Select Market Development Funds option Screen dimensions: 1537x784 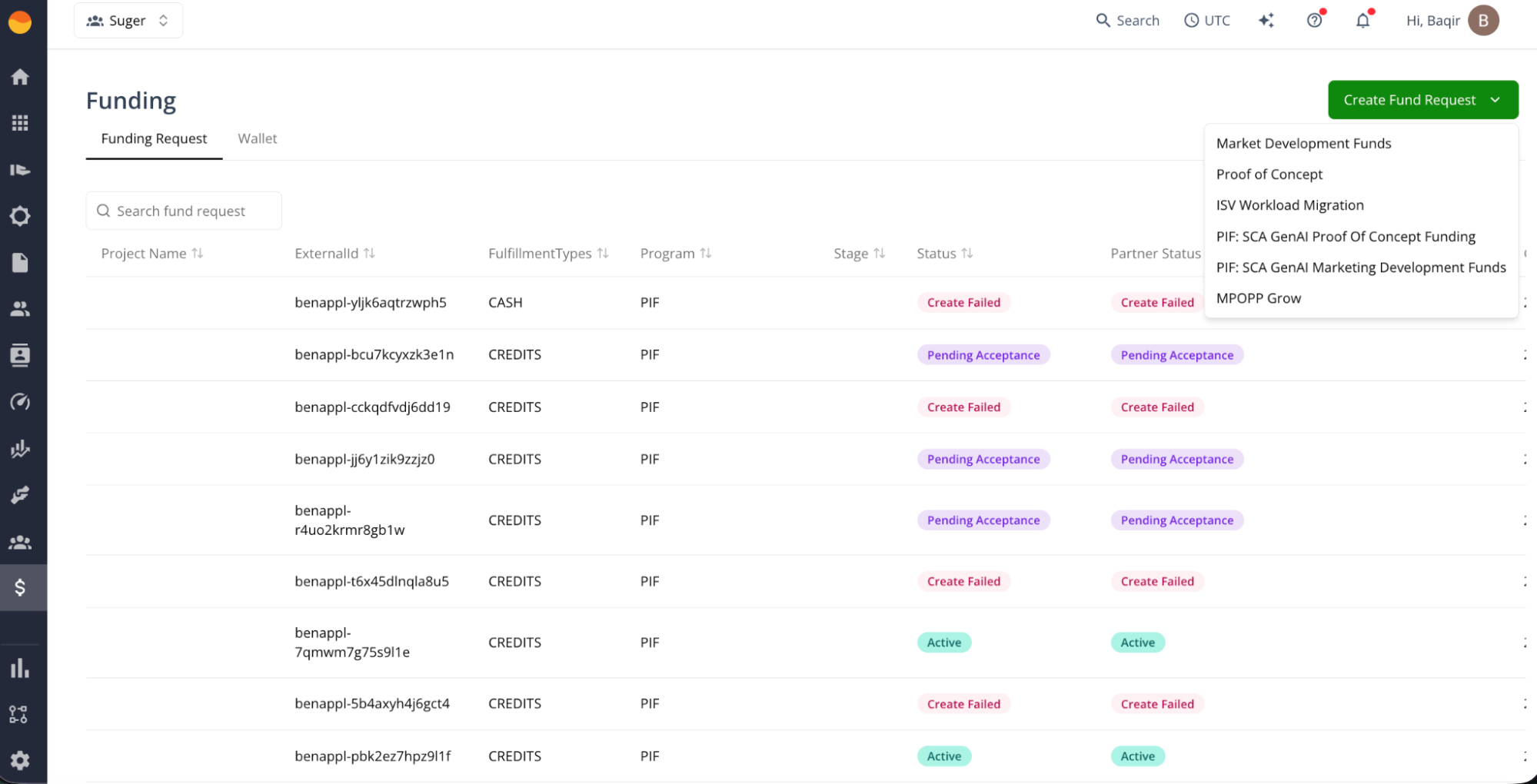coord(1302,143)
